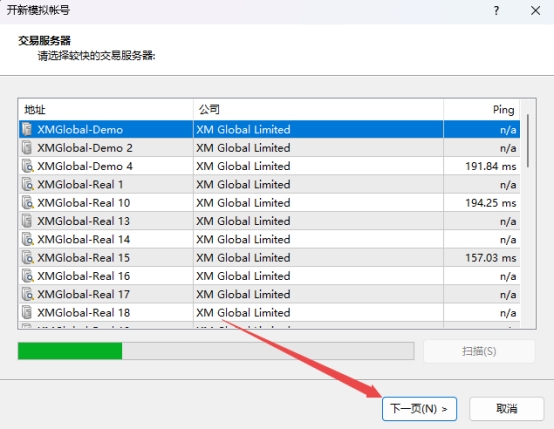This screenshot has height=429, width=554.
Task: Sort servers by the 公司 column header
Action: (318, 110)
